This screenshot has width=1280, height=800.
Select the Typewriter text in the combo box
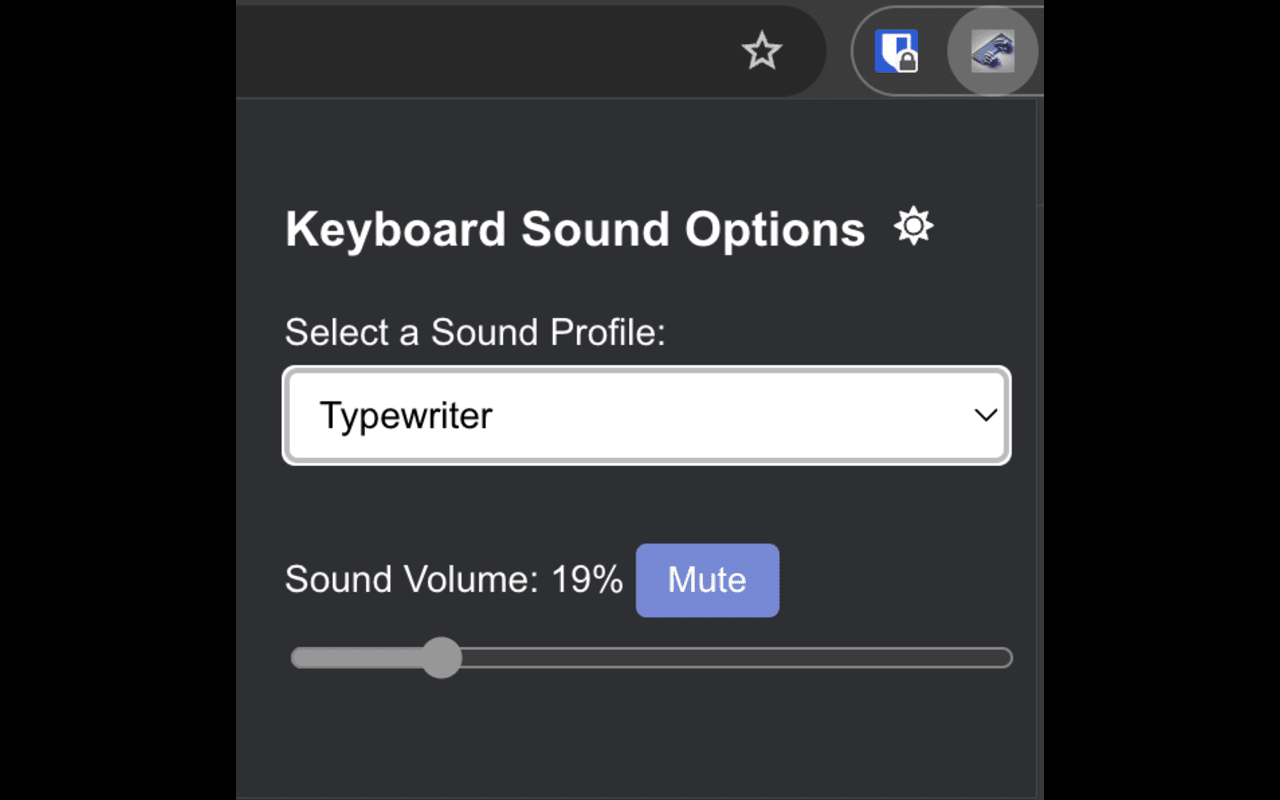click(x=406, y=416)
